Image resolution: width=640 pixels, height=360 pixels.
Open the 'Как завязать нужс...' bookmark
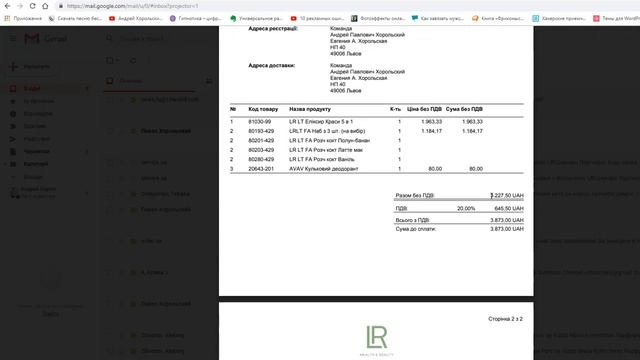(x=438, y=18)
